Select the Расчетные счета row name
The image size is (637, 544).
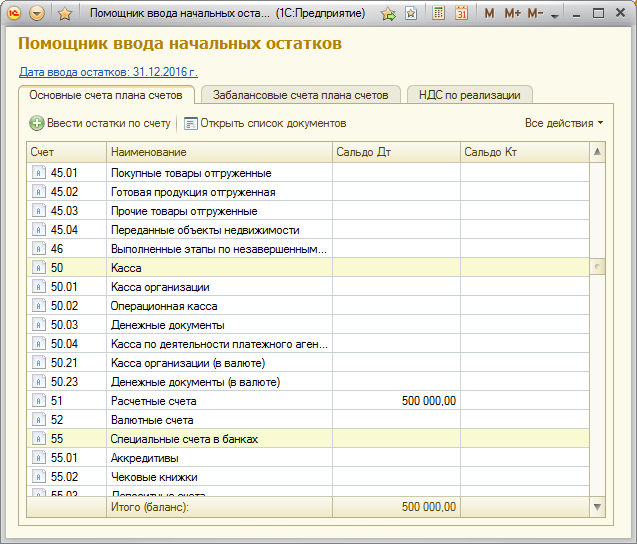[154, 401]
